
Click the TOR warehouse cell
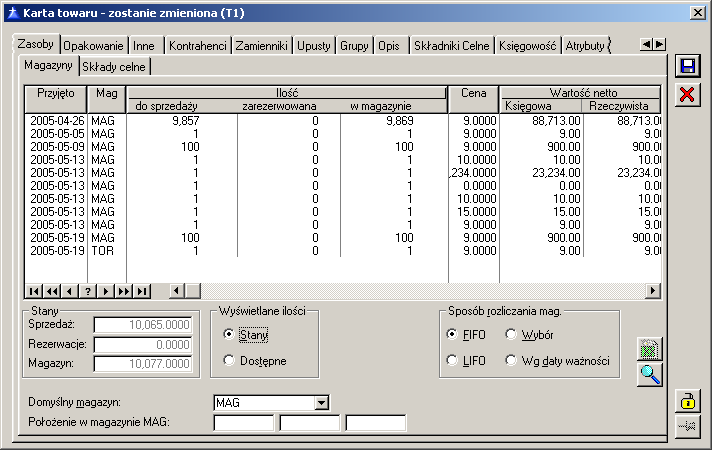click(103, 251)
